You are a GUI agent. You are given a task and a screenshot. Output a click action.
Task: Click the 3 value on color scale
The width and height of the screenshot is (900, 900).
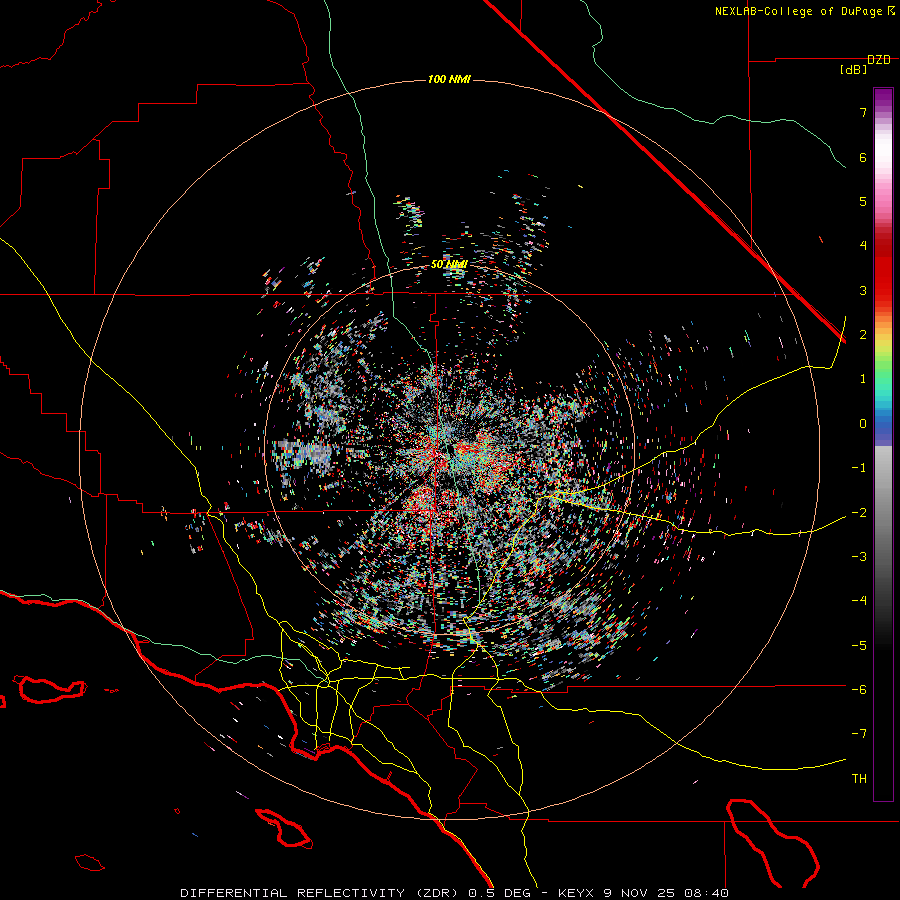click(x=863, y=290)
